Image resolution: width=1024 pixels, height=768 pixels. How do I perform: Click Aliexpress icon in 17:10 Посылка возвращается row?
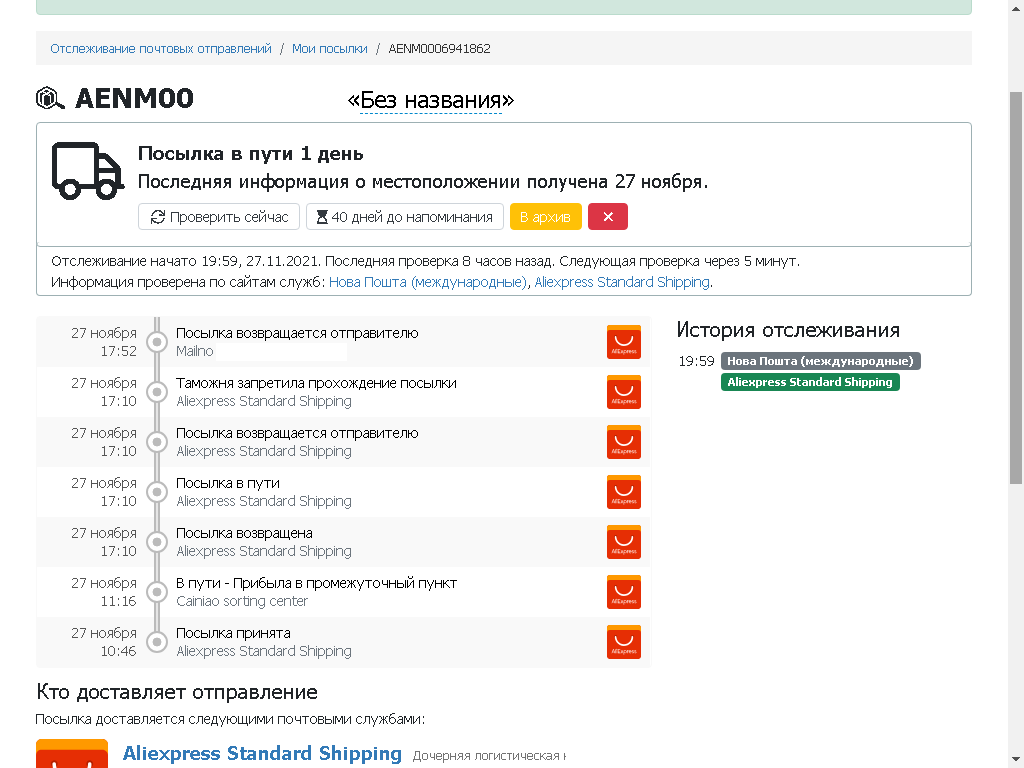624,442
